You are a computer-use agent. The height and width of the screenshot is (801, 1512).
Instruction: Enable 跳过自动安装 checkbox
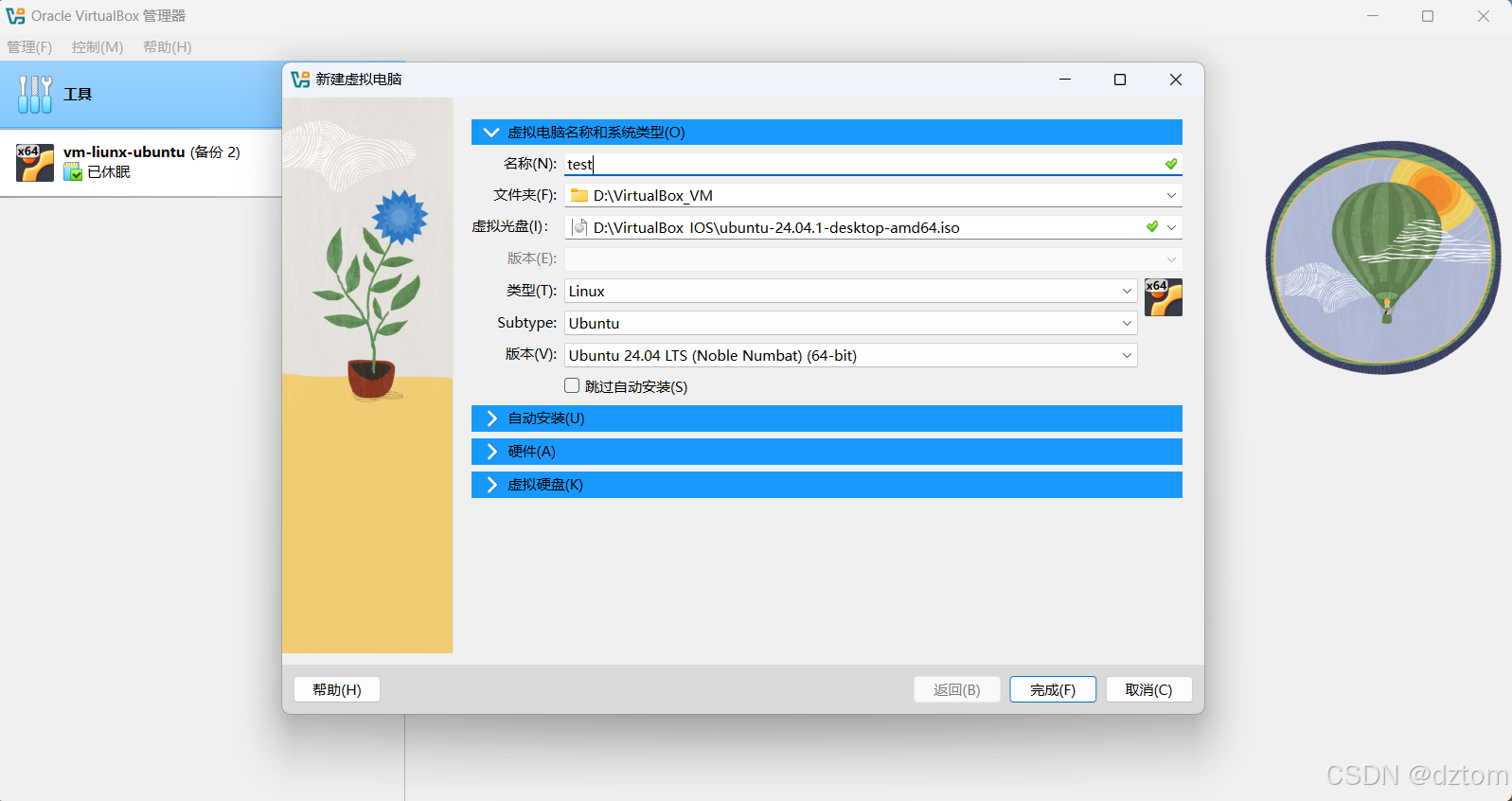coord(572,385)
